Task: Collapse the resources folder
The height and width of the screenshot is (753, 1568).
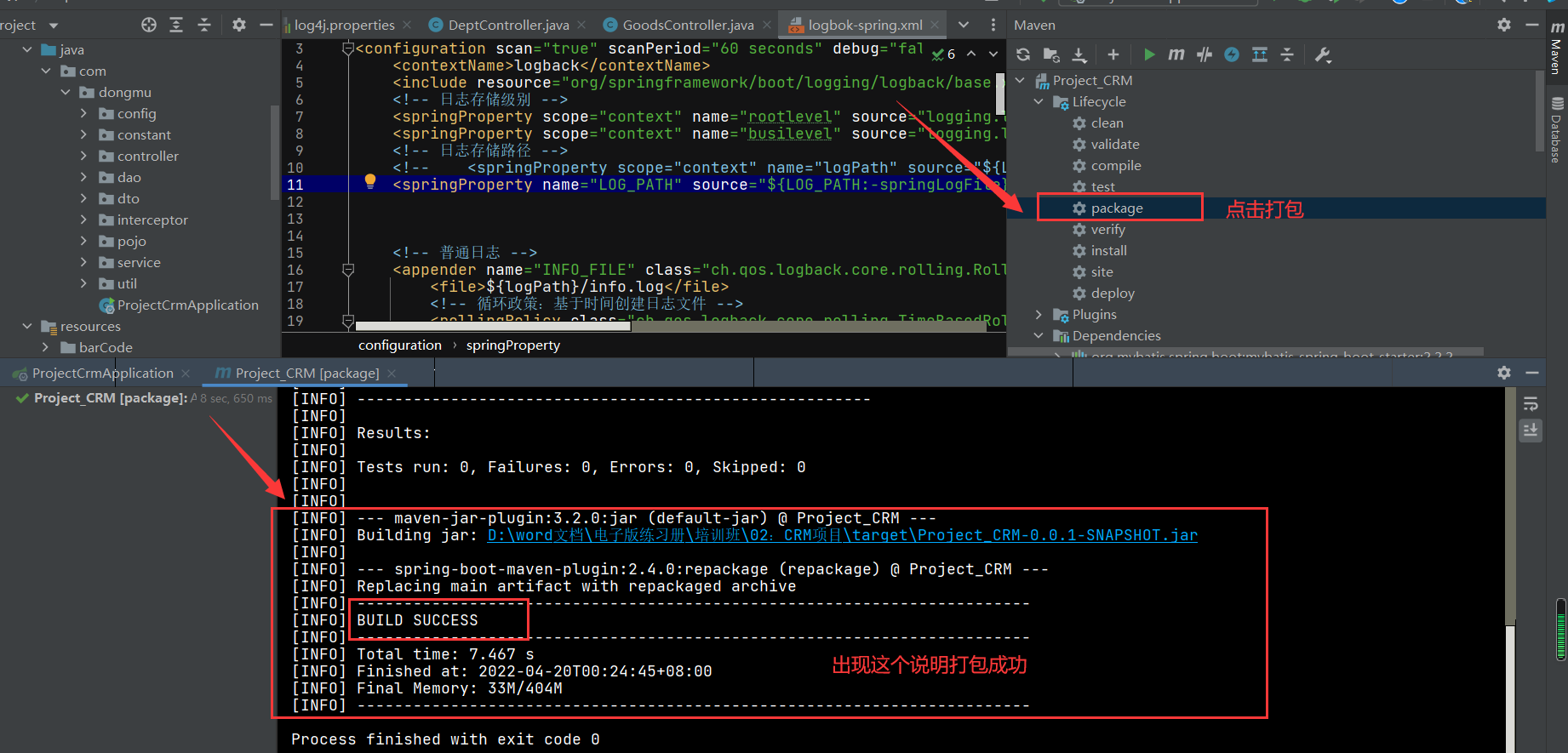Action: (27, 327)
